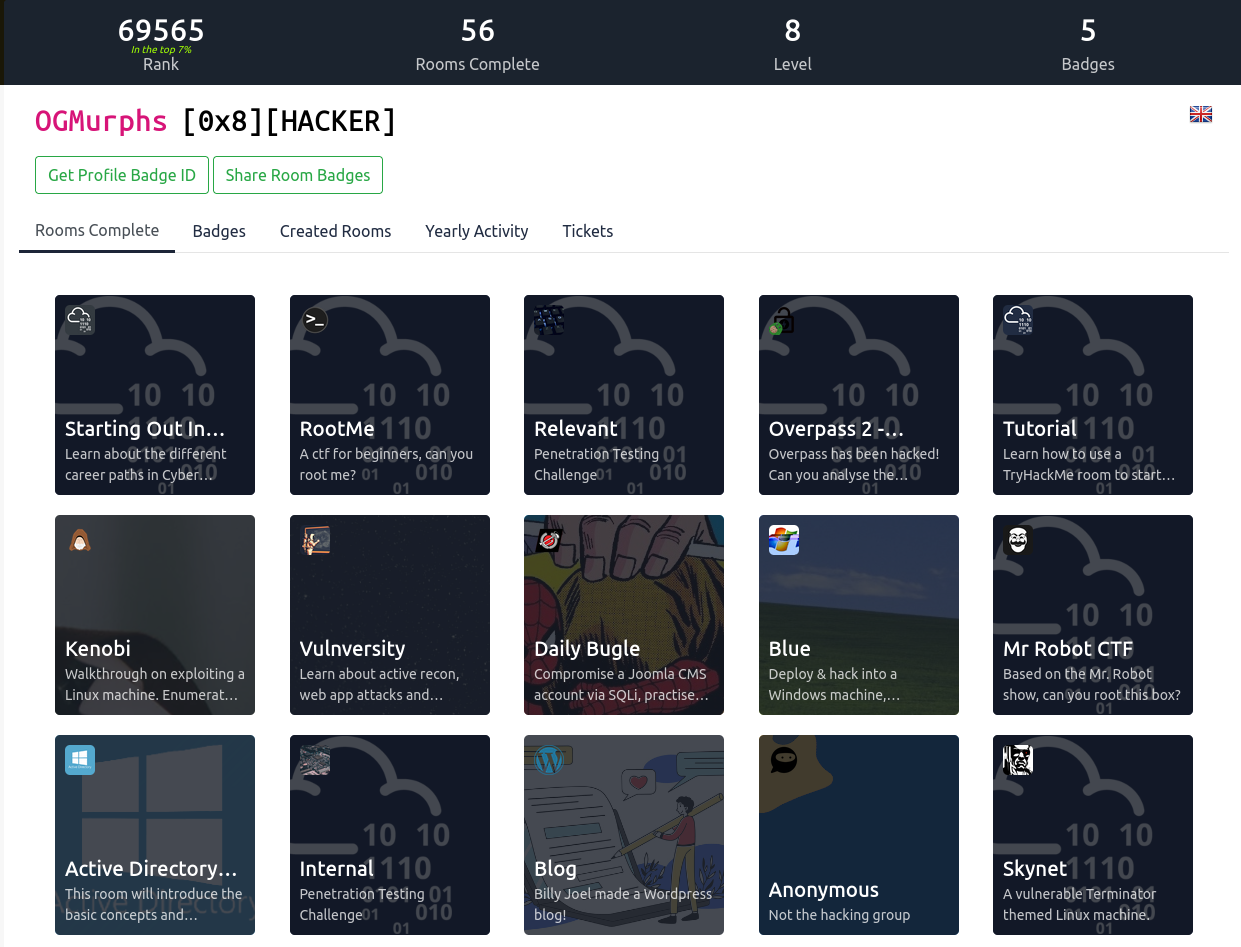Open the Relevant room title
This screenshot has width=1241, height=947.
point(576,429)
